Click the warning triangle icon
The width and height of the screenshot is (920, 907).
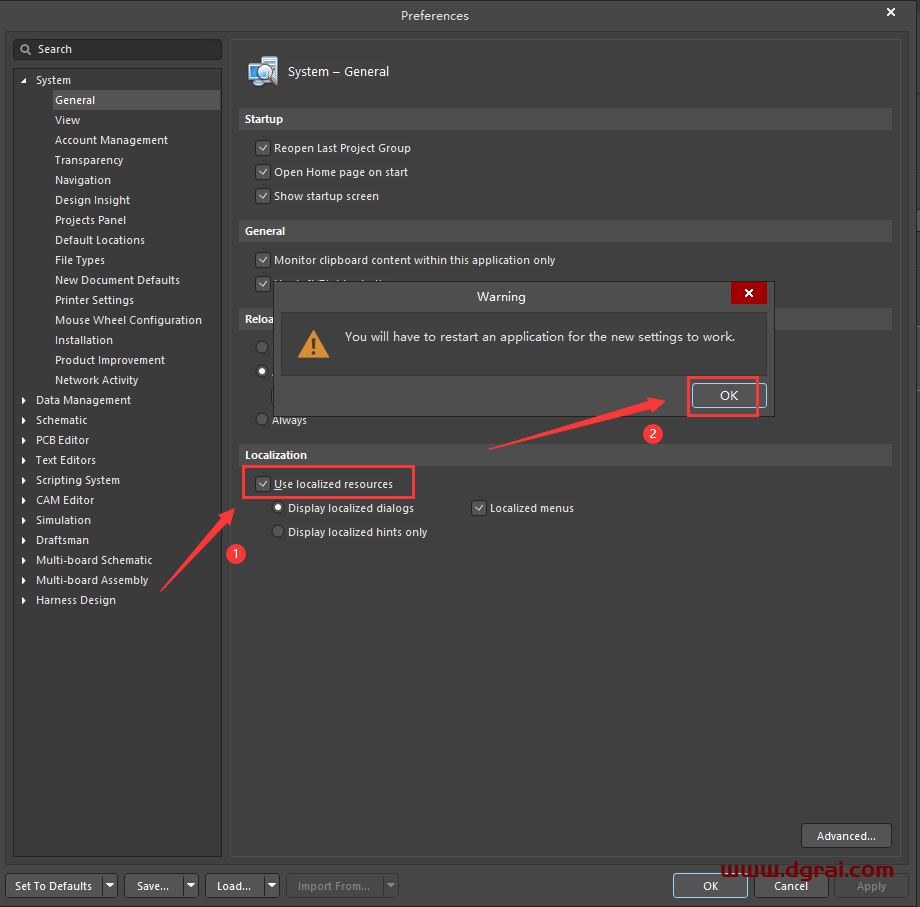(x=313, y=344)
